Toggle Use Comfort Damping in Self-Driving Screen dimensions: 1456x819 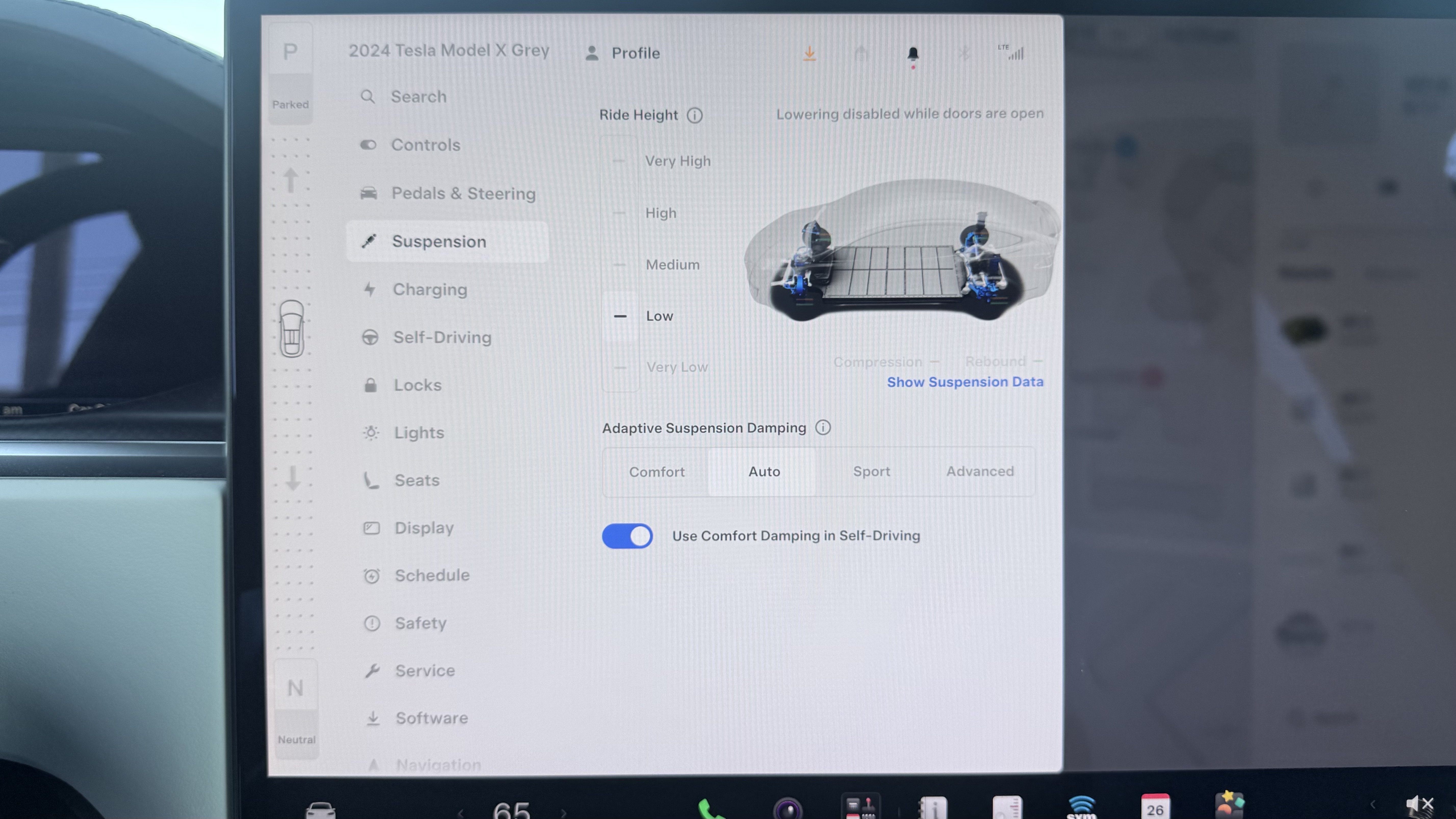coord(627,536)
